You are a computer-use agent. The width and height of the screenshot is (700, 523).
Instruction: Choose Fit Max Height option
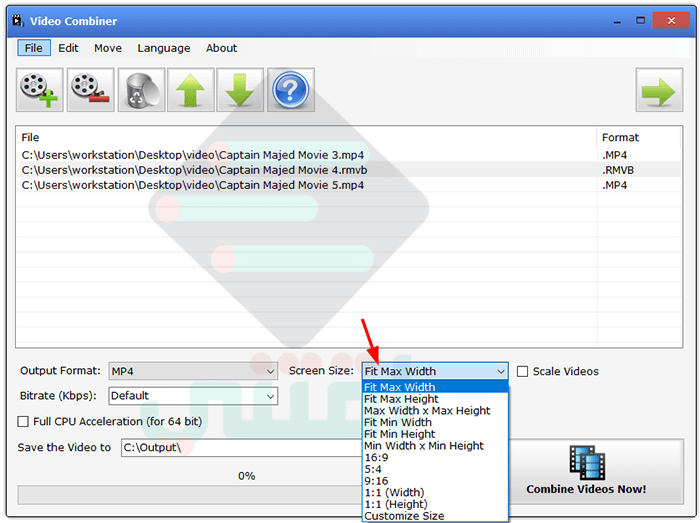(435, 399)
